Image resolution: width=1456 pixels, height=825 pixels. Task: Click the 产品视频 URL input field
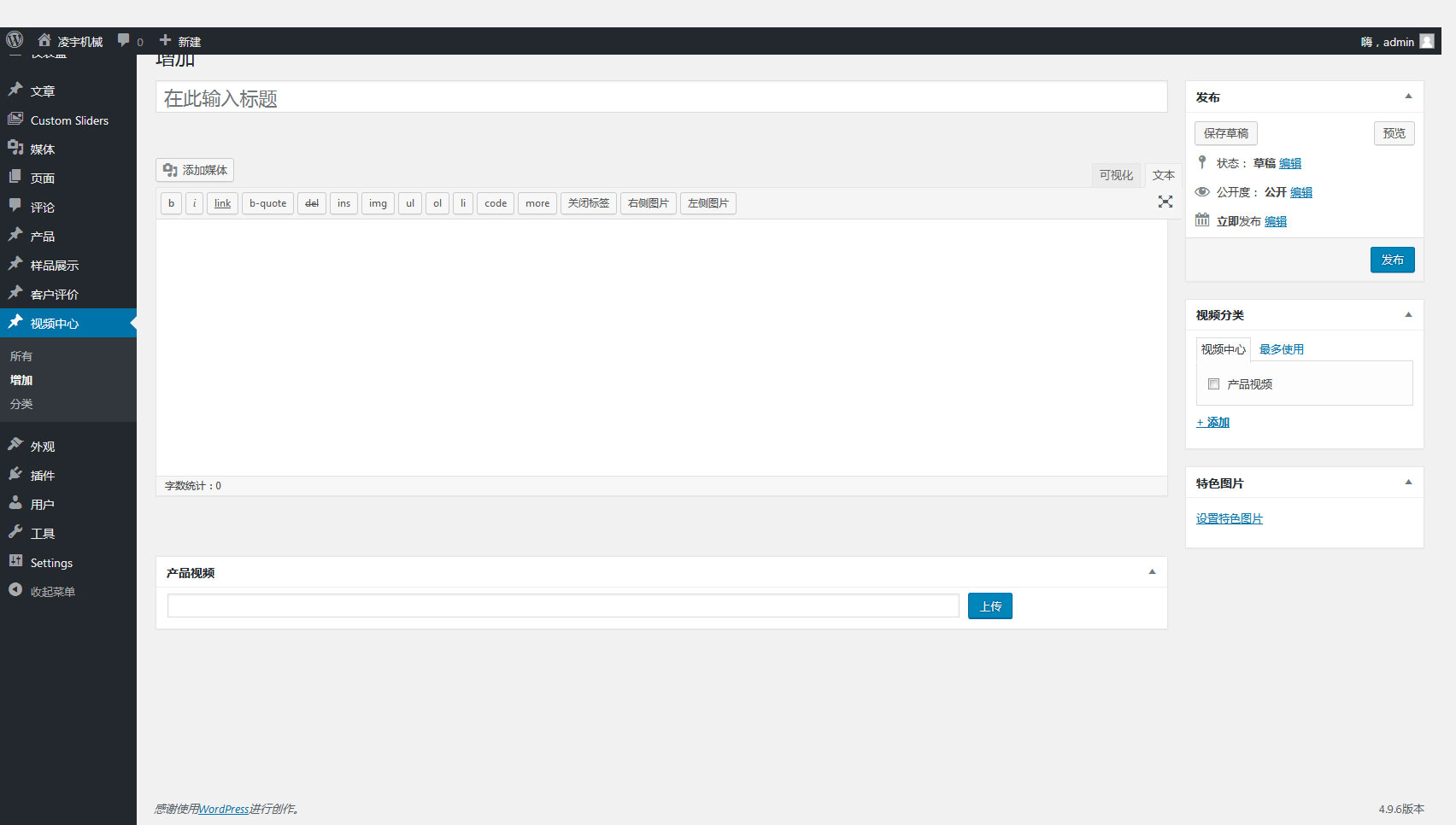pos(563,606)
